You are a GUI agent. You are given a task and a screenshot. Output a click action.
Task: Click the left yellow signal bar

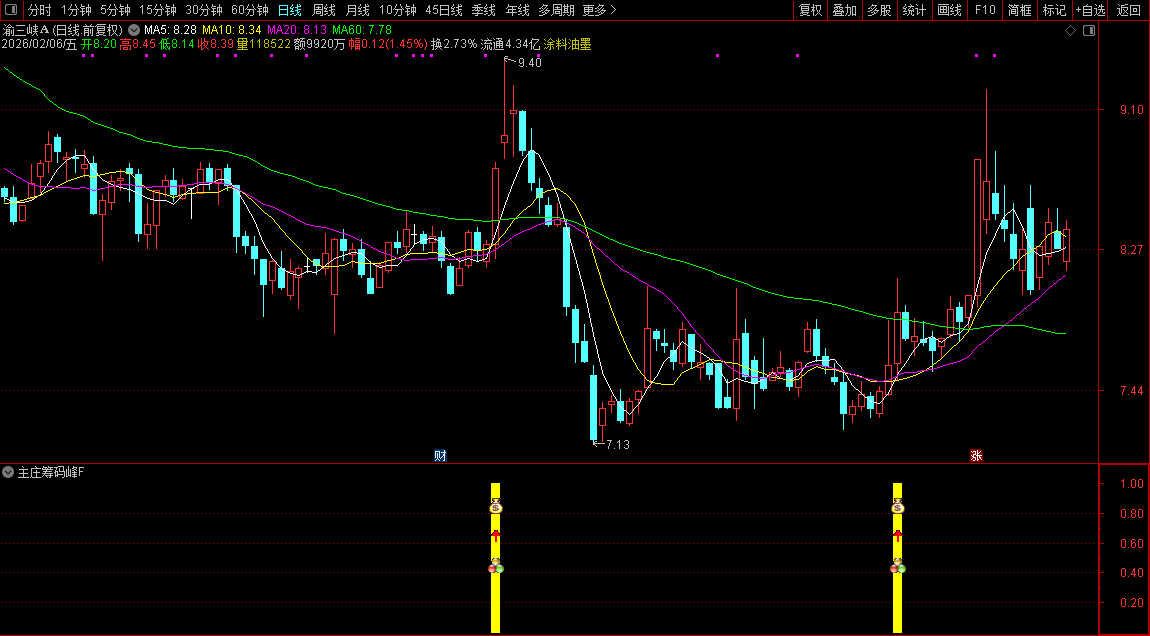pos(496,558)
